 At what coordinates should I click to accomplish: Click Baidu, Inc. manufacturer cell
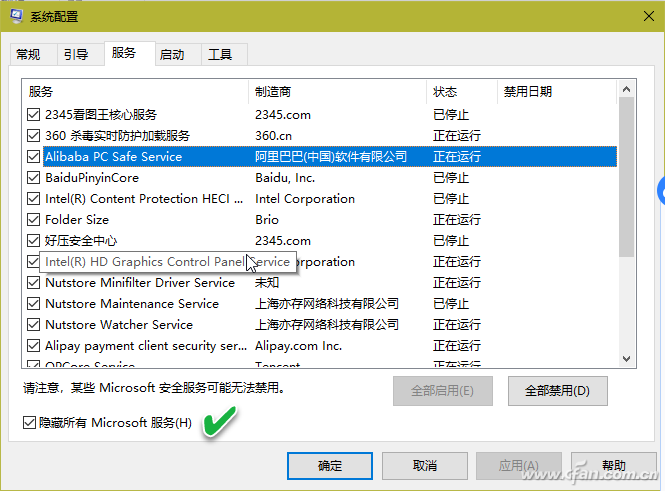(285, 178)
